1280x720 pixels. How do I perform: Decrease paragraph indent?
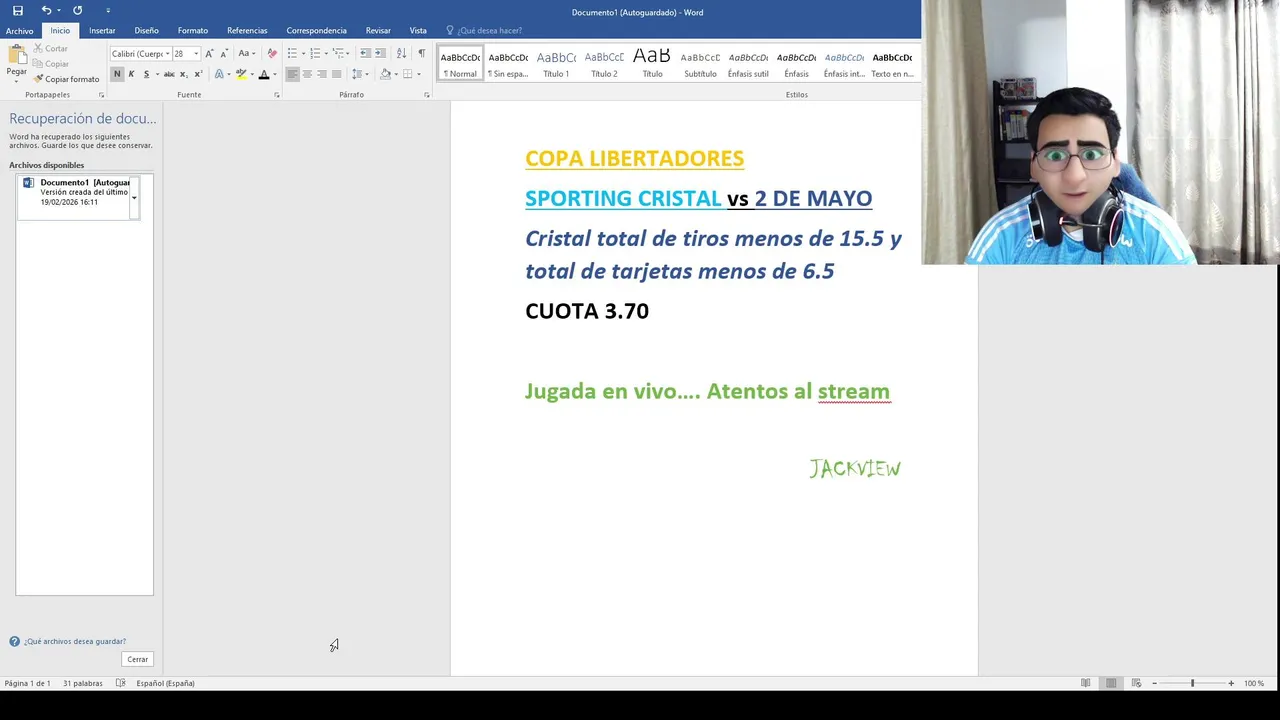pos(365,54)
